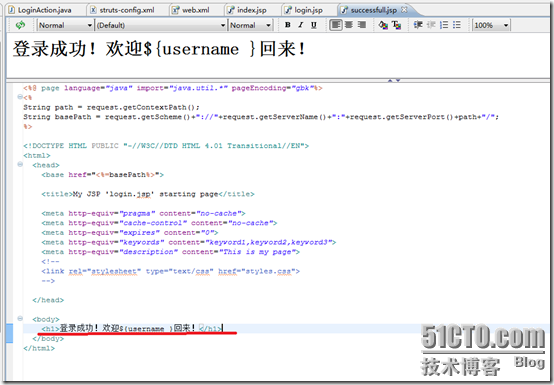
Task: Click the meta expires line
Action: click(x=130, y=232)
